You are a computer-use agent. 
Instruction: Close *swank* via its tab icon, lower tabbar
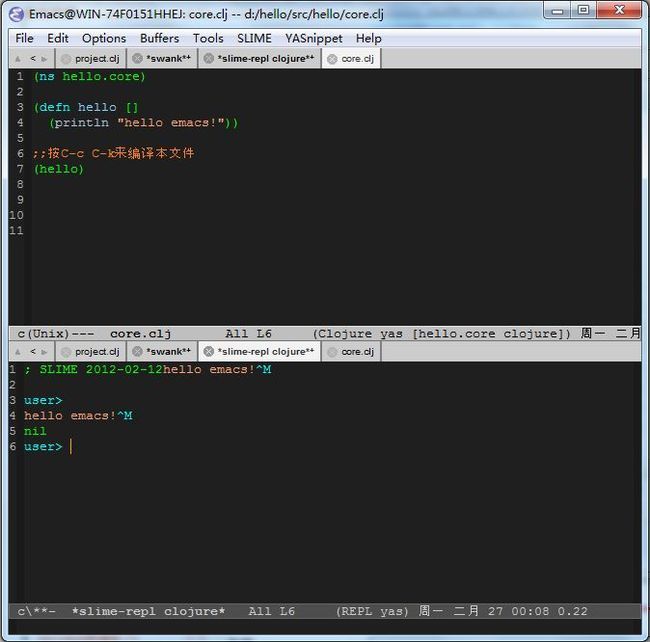pyautogui.click(x=137, y=352)
